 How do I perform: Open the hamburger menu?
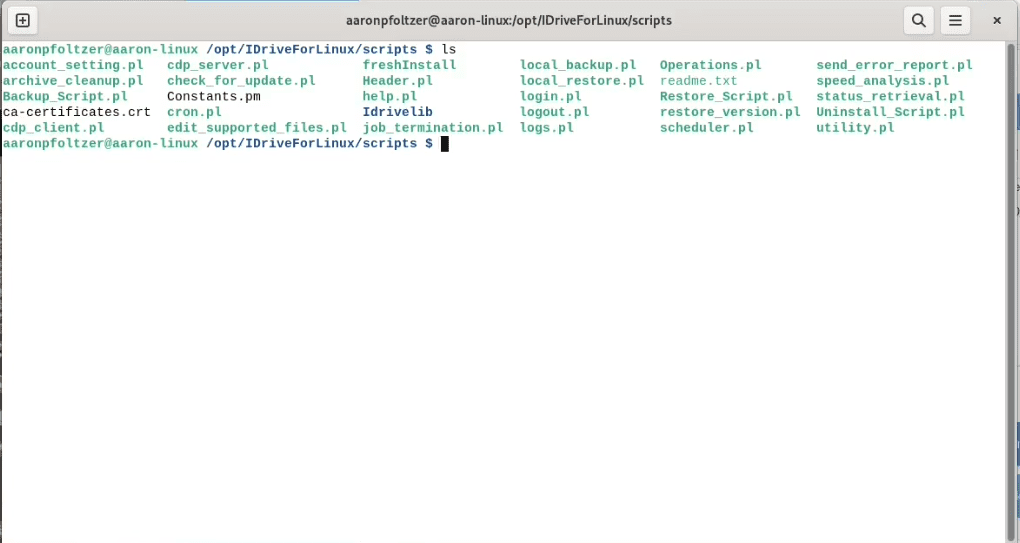pyautogui.click(x=955, y=20)
